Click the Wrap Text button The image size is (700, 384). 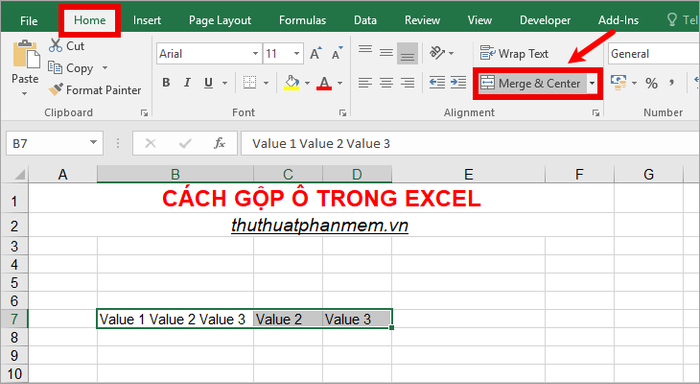coord(514,54)
